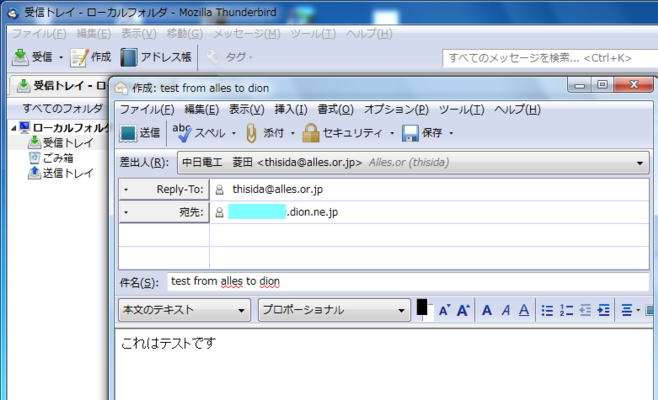Open compose window 編集(E) menu

[201, 110]
